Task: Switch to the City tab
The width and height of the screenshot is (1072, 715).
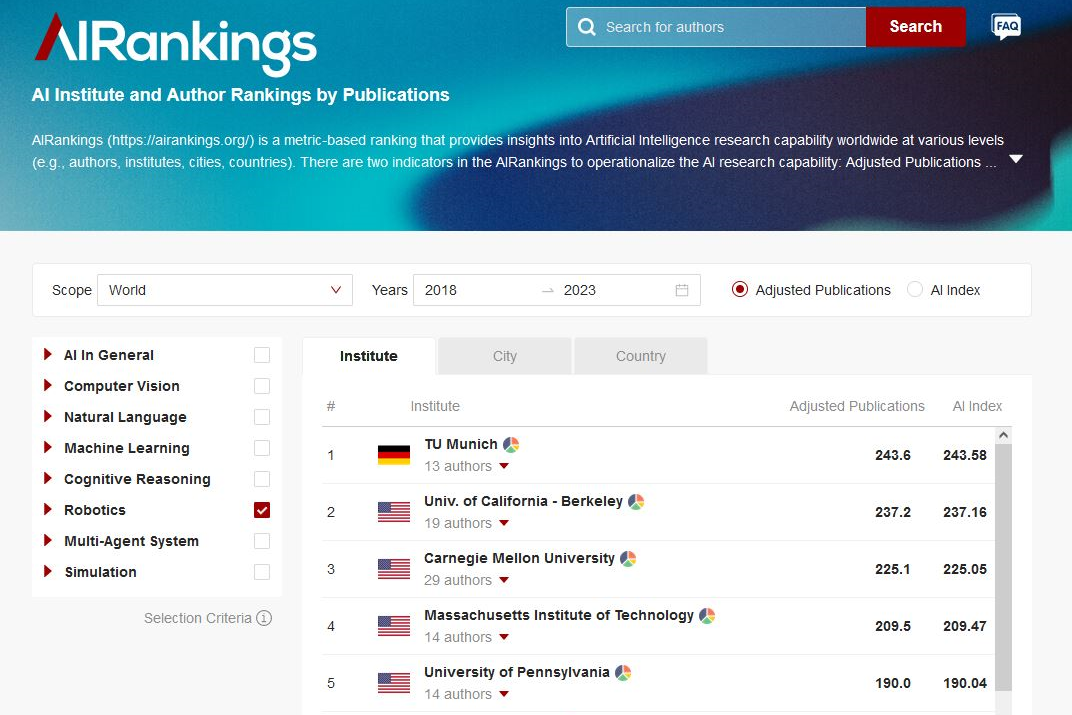Action: click(505, 356)
